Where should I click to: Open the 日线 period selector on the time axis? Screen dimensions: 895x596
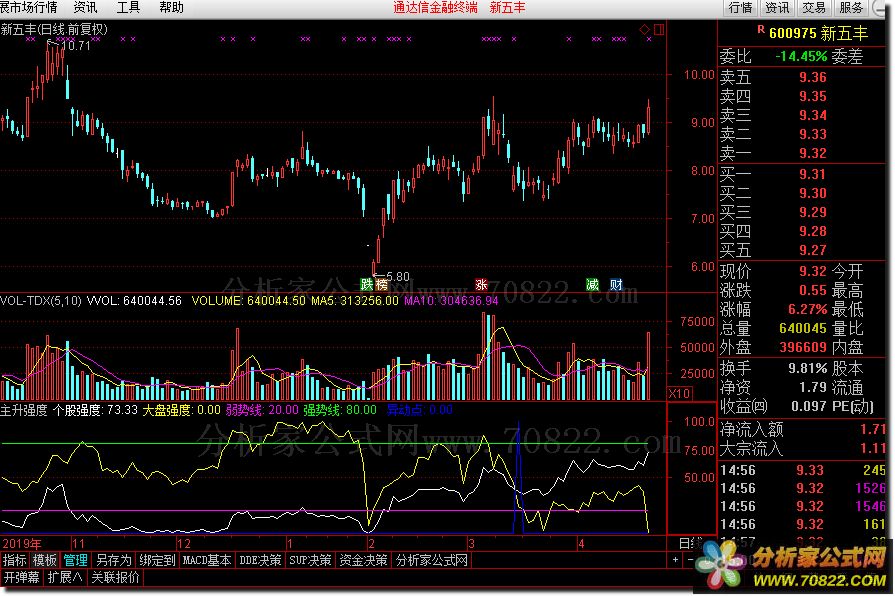tap(690, 543)
